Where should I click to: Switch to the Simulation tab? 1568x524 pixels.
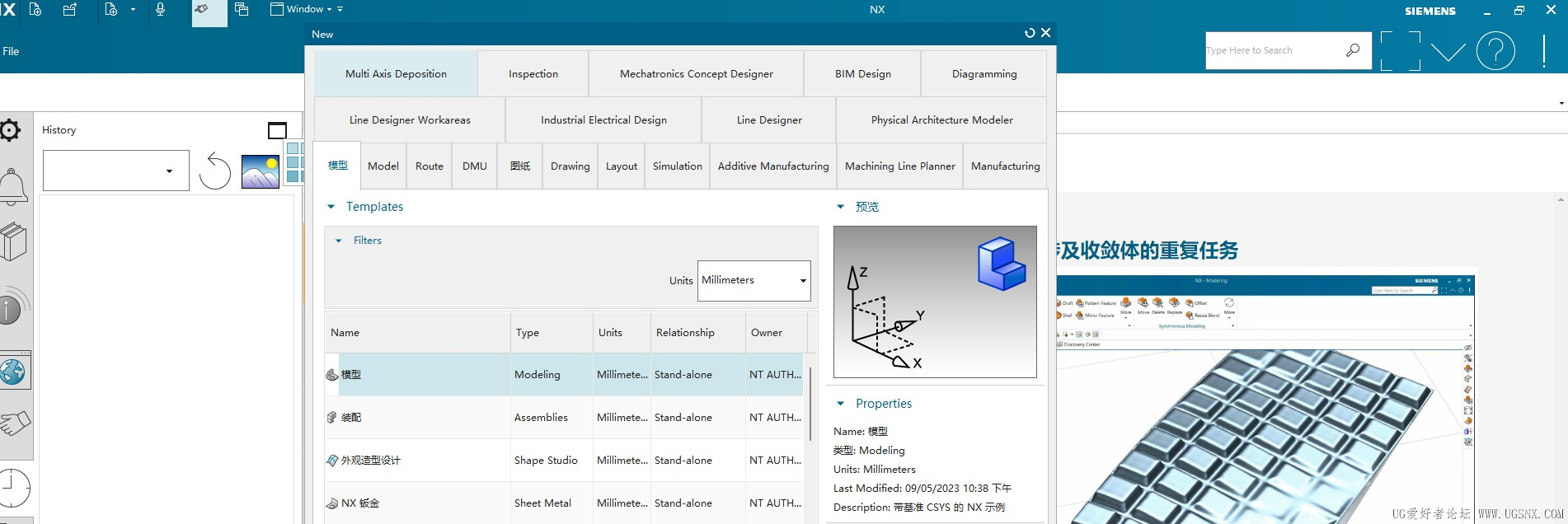pyautogui.click(x=678, y=166)
